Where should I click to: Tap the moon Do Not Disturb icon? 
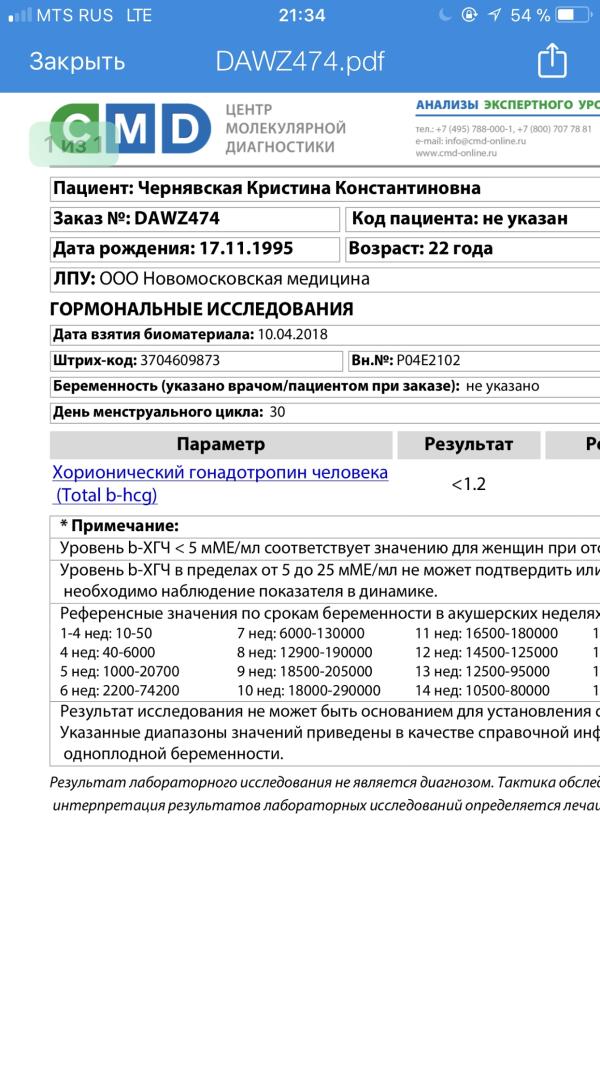[x=445, y=14]
